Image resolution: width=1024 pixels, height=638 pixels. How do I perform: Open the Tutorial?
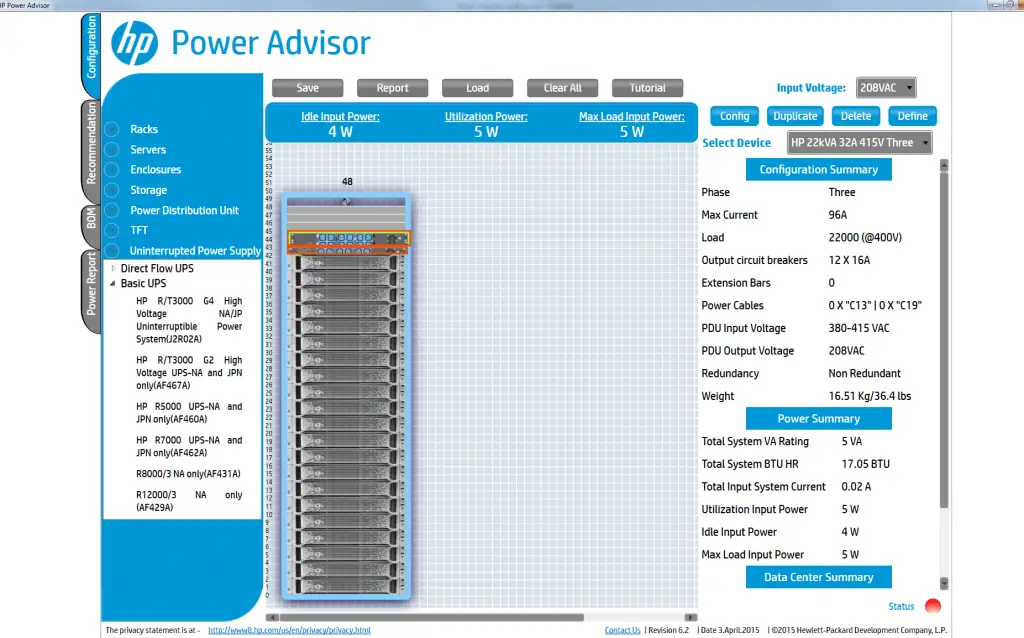pyautogui.click(x=647, y=87)
